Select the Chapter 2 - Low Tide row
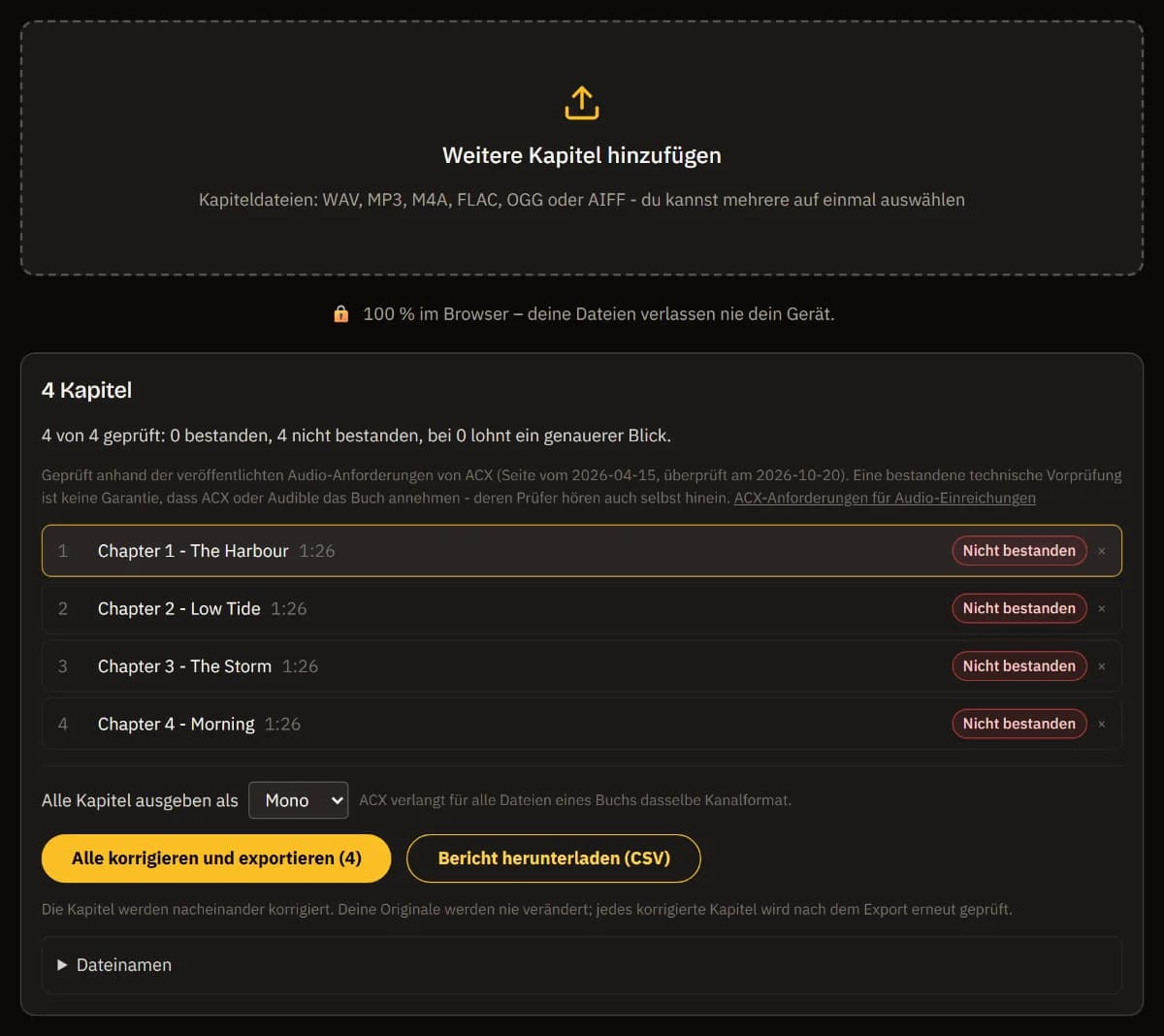Viewport: 1164px width, 1036px height. click(x=582, y=608)
